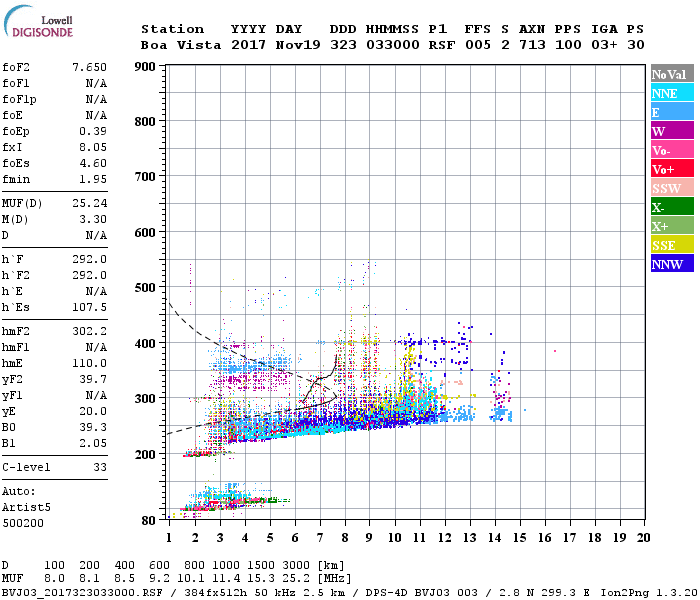Click the fxI value 8.05

pyautogui.click(x=93, y=147)
